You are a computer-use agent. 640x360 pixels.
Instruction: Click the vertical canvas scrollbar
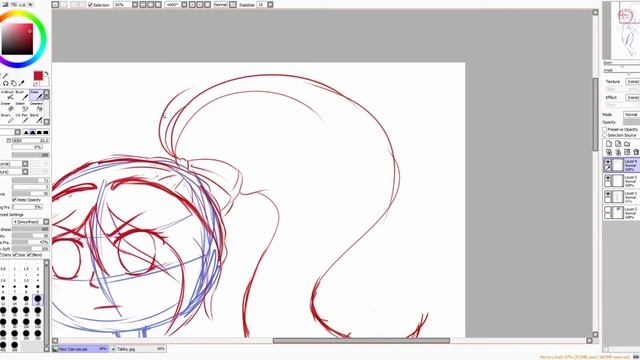tap(596, 114)
